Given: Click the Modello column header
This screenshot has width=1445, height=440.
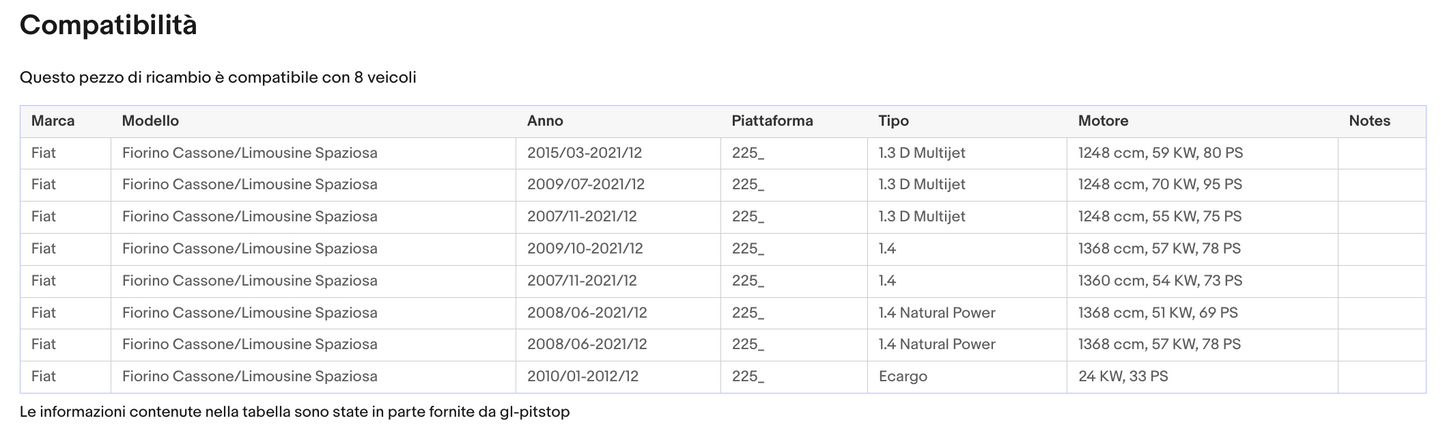Looking at the screenshot, I should [x=150, y=121].
